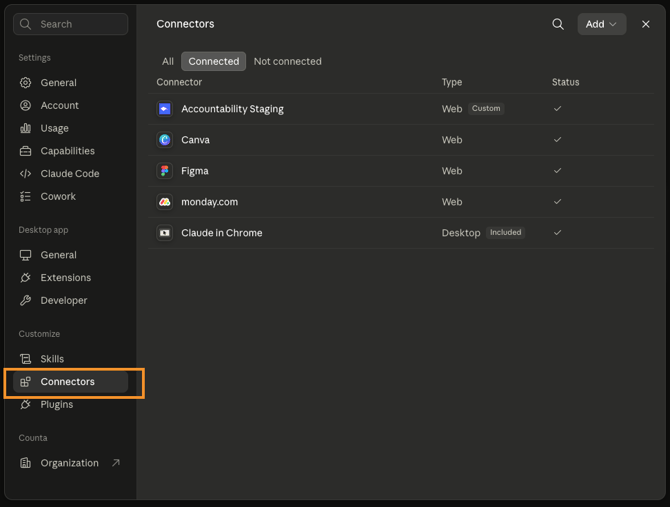Switch to the Not connected tab

click(288, 61)
